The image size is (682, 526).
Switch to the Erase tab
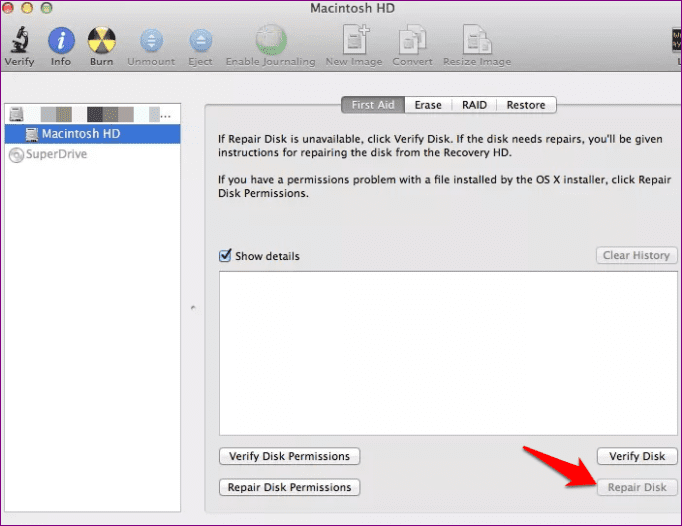point(428,105)
